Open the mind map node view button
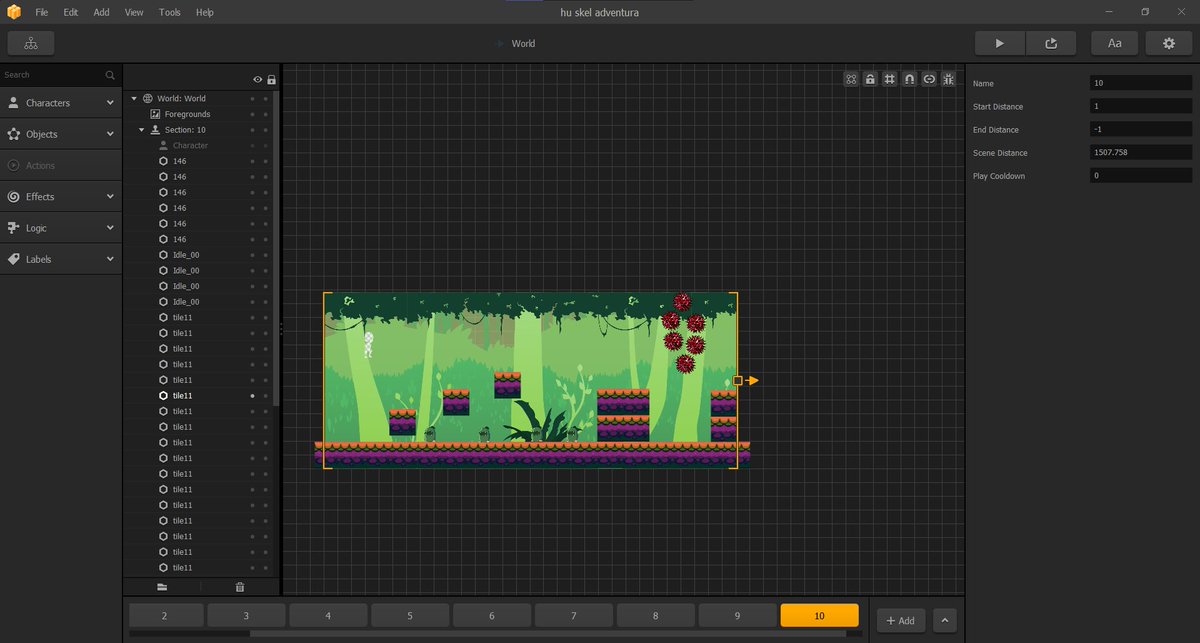This screenshot has width=1200, height=643. pos(31,43)
